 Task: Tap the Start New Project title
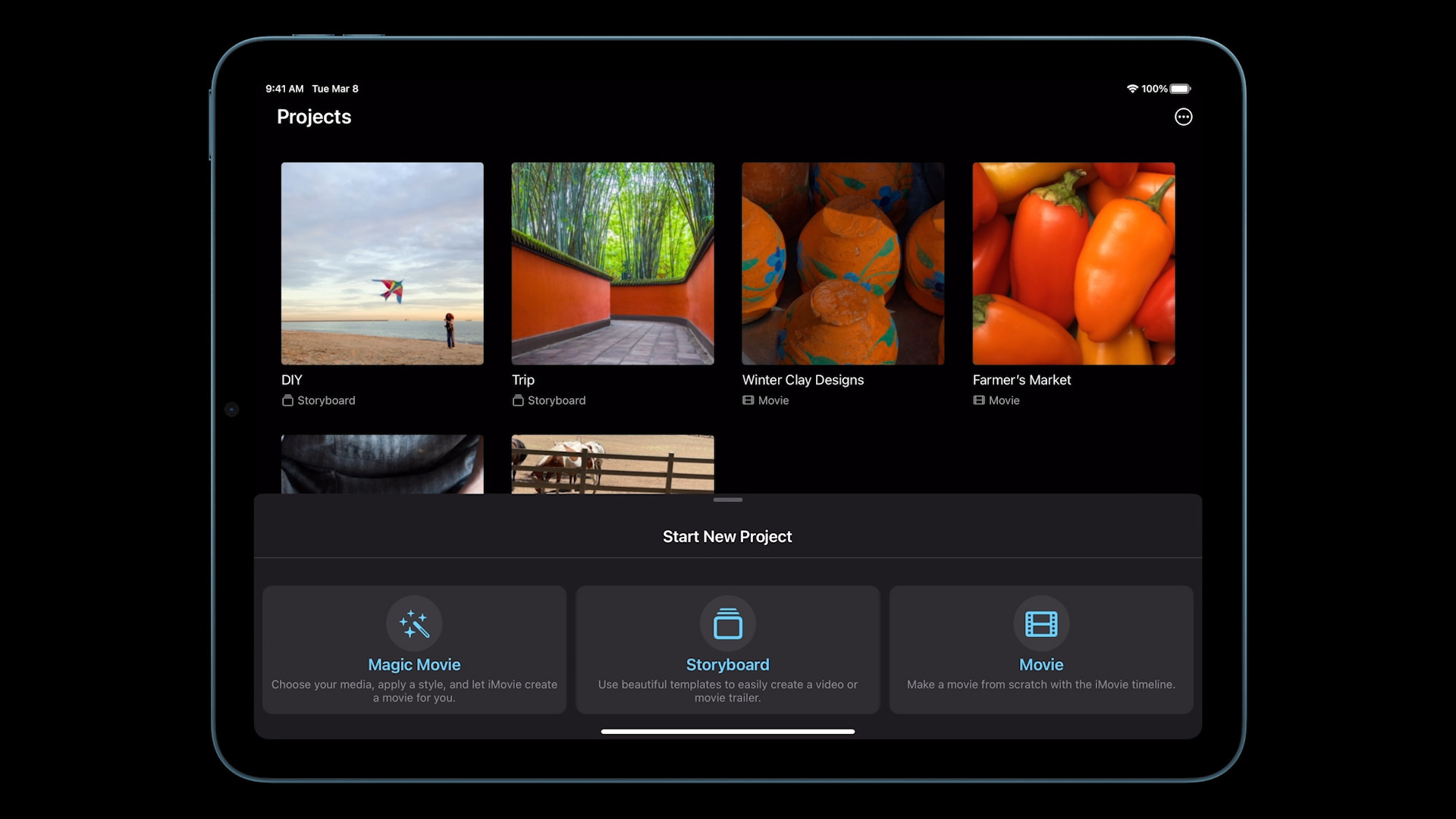[x=726, y=536]
